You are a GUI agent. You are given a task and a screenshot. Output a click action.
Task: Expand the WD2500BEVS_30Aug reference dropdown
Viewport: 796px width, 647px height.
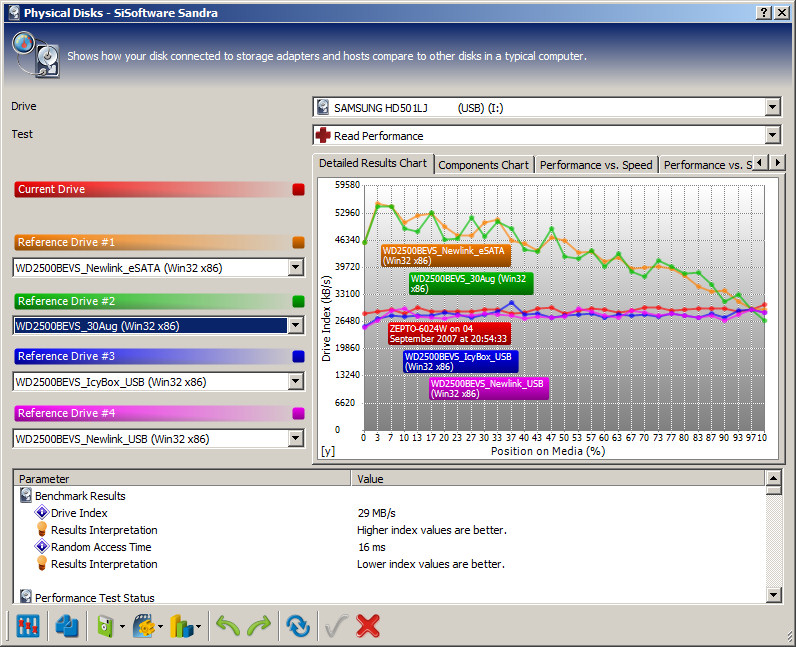295,326
